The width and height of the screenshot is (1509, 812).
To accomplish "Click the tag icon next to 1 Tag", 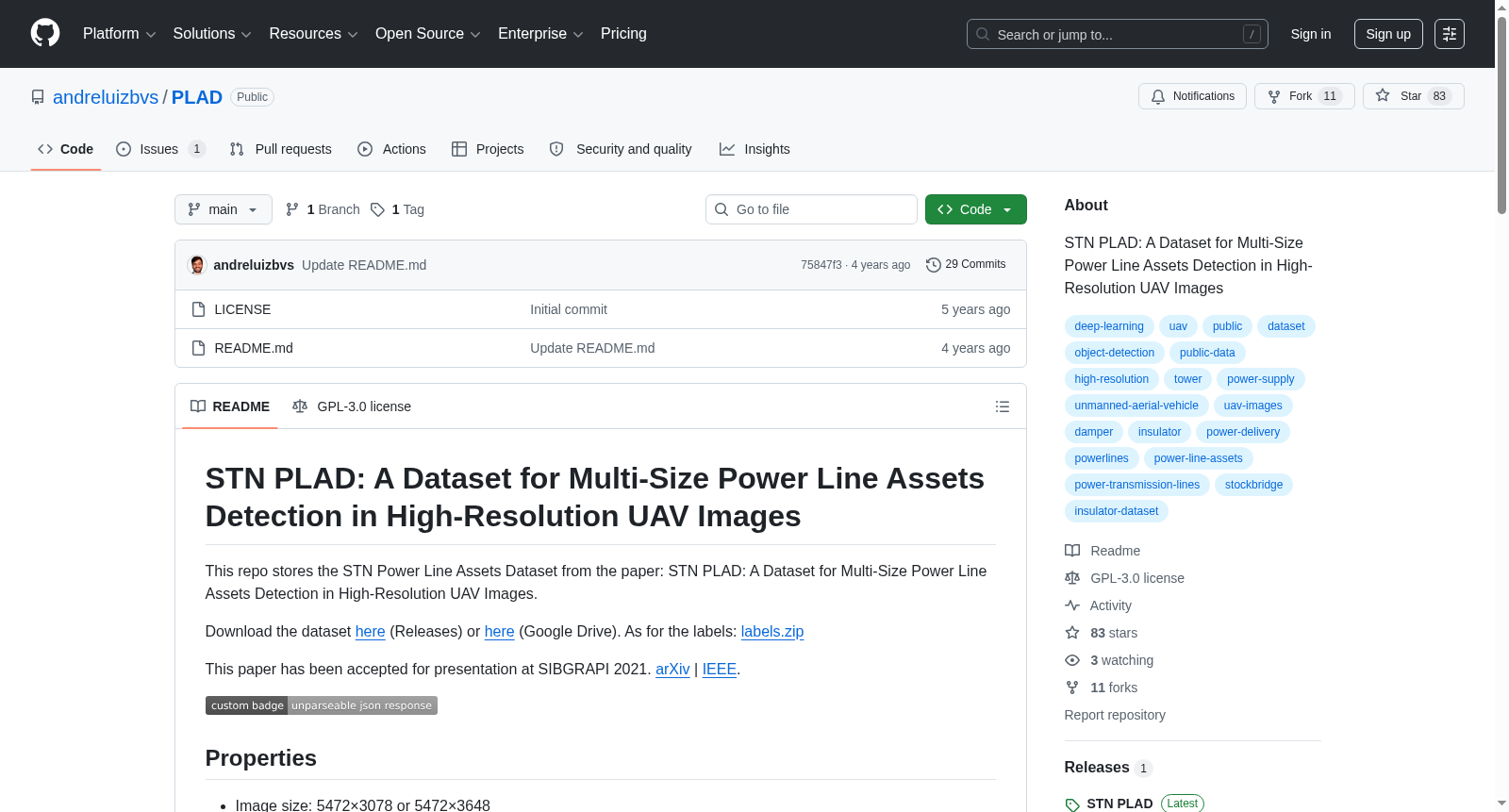I will (377, 209).
